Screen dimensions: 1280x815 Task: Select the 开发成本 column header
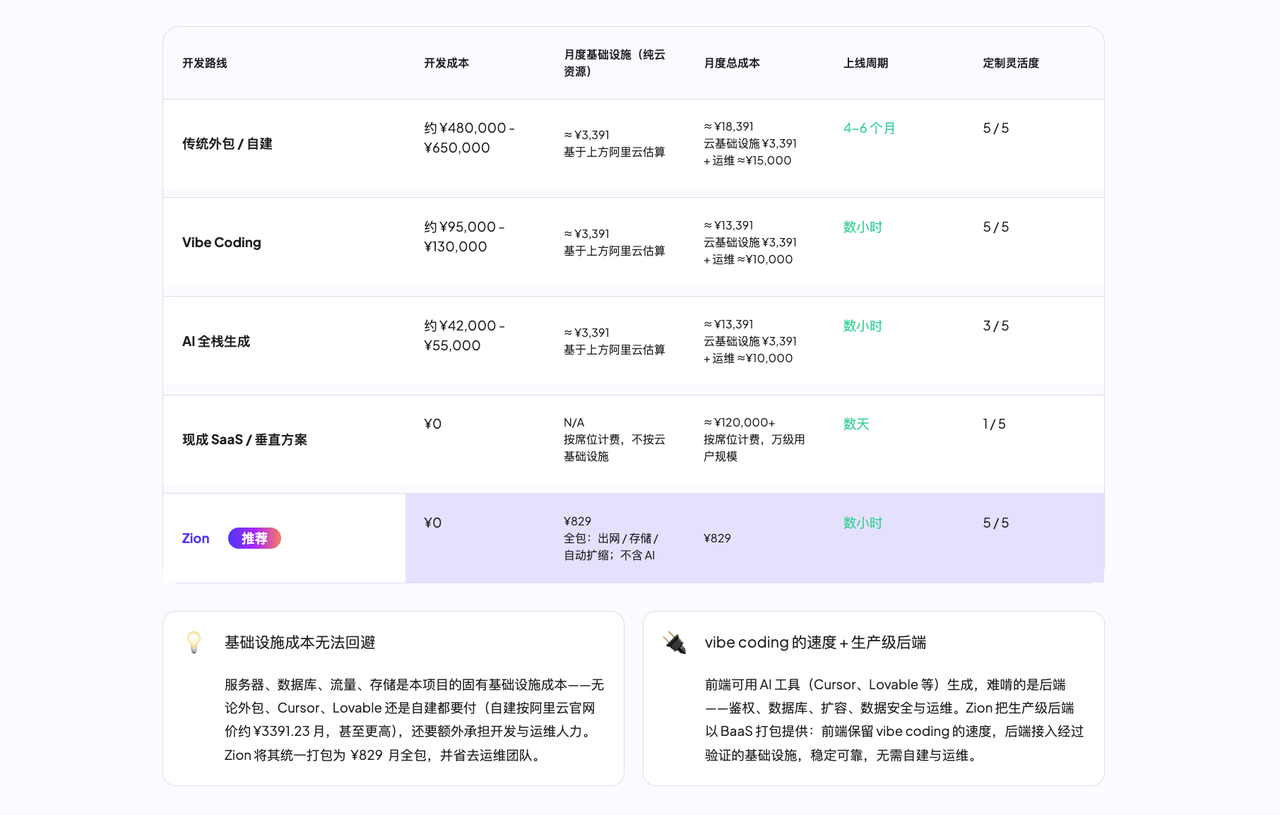[x=446, y=63]
